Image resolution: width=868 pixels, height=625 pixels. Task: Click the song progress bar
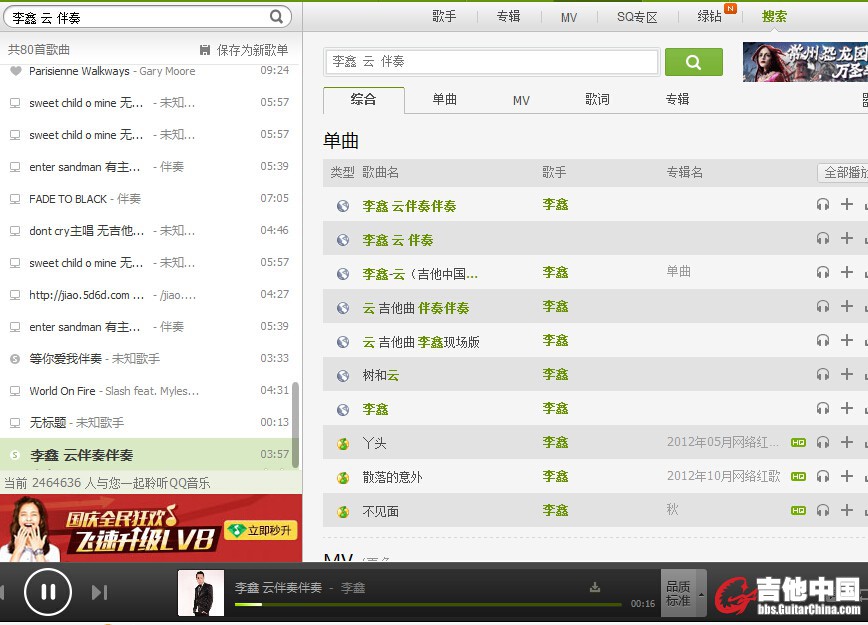428,604
